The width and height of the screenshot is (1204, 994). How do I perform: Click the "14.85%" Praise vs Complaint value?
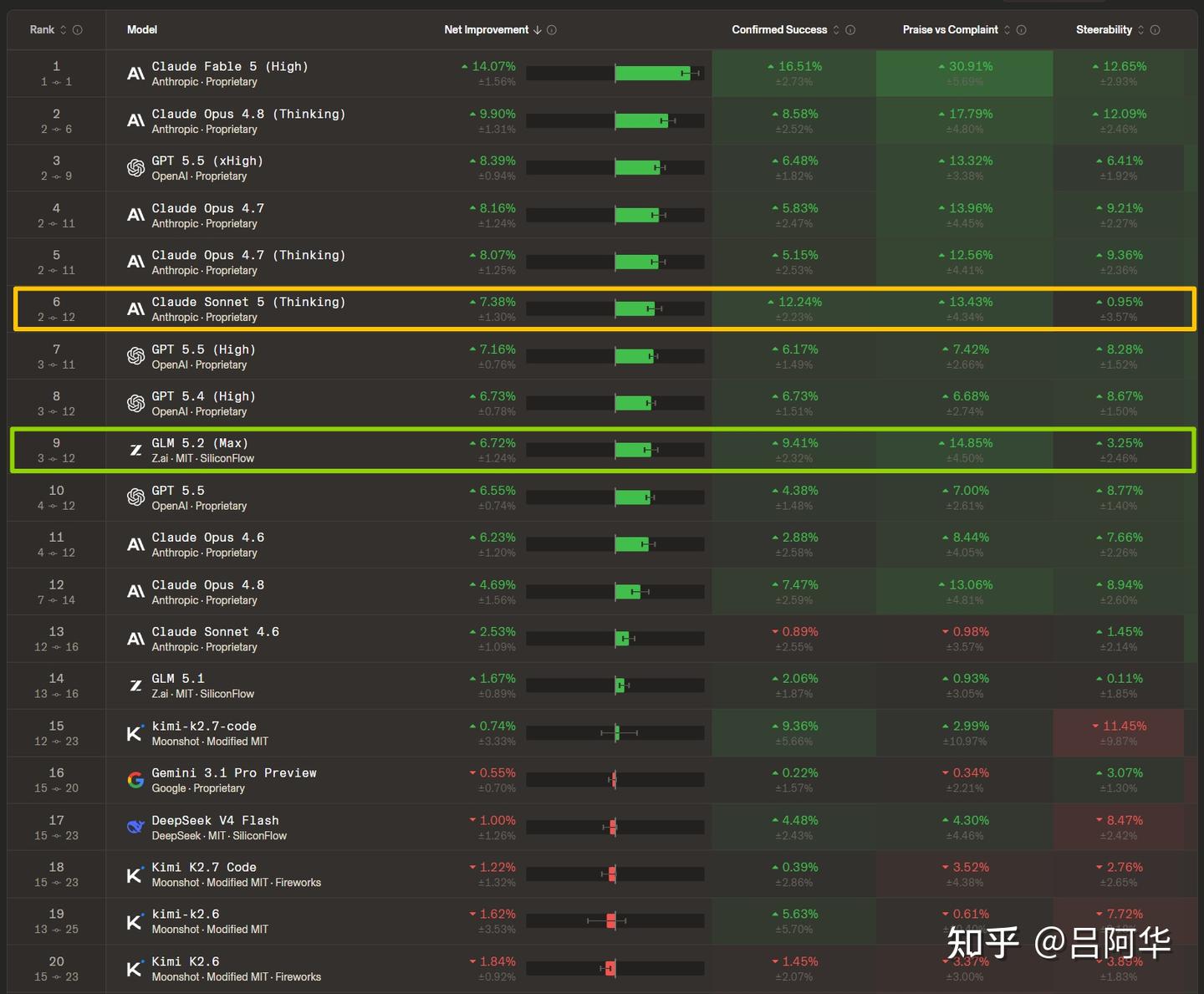pyautogui.click(x=971, y=443)
